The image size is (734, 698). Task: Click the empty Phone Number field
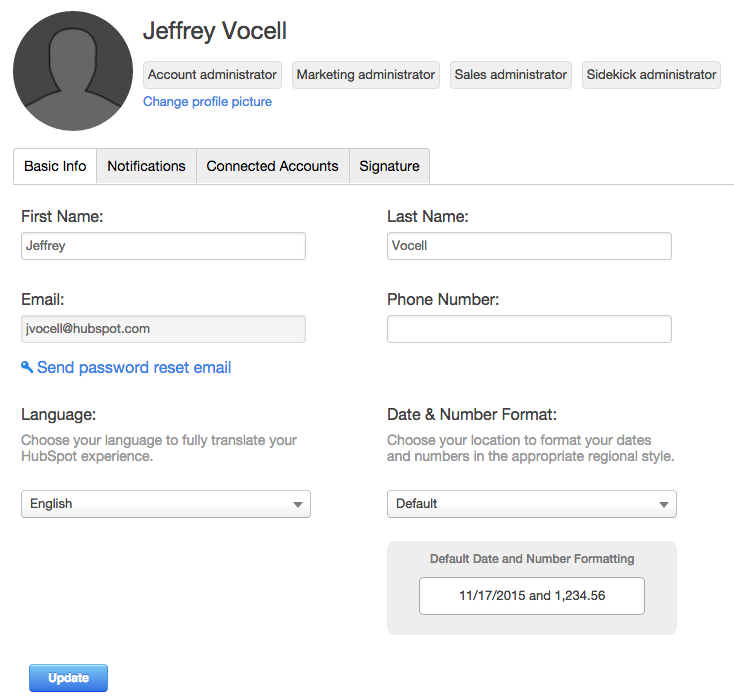coord(529,329)
